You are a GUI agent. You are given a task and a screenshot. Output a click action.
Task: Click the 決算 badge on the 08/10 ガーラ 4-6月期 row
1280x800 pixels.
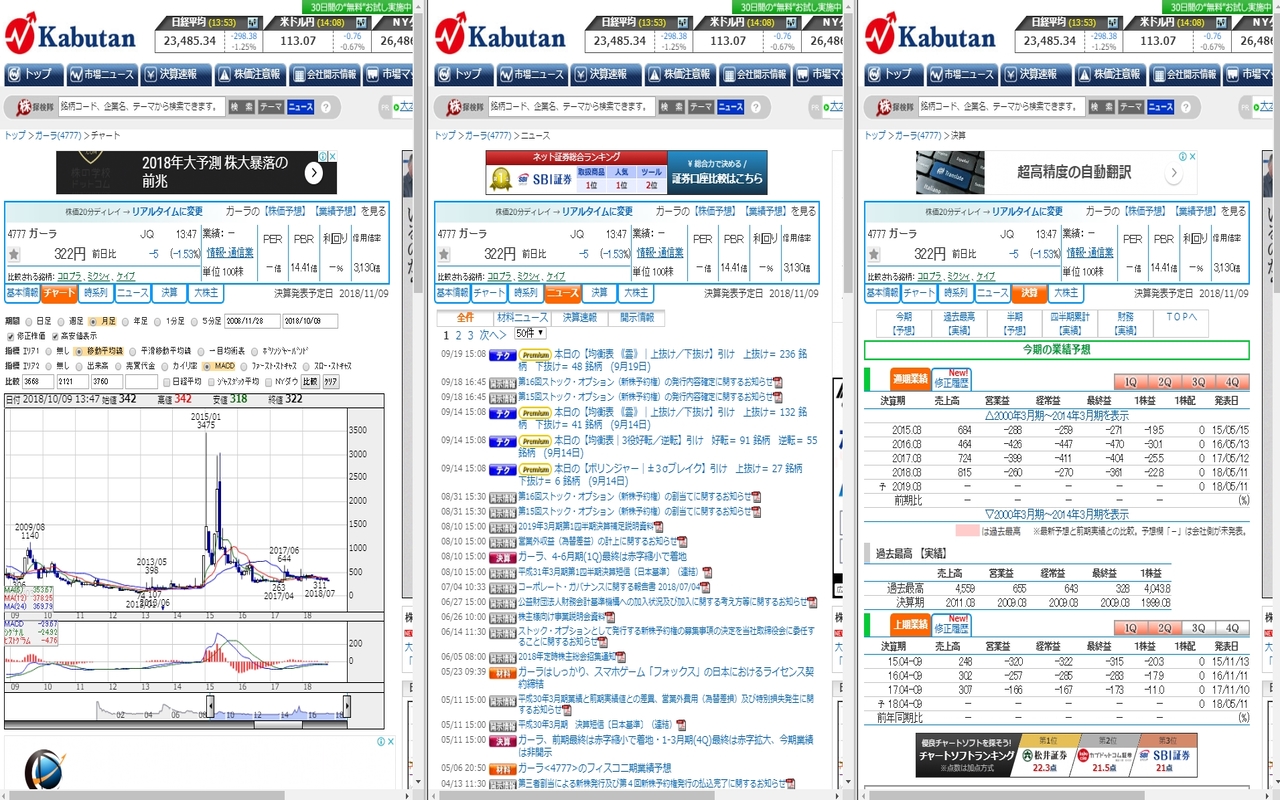tap(502, 557)
